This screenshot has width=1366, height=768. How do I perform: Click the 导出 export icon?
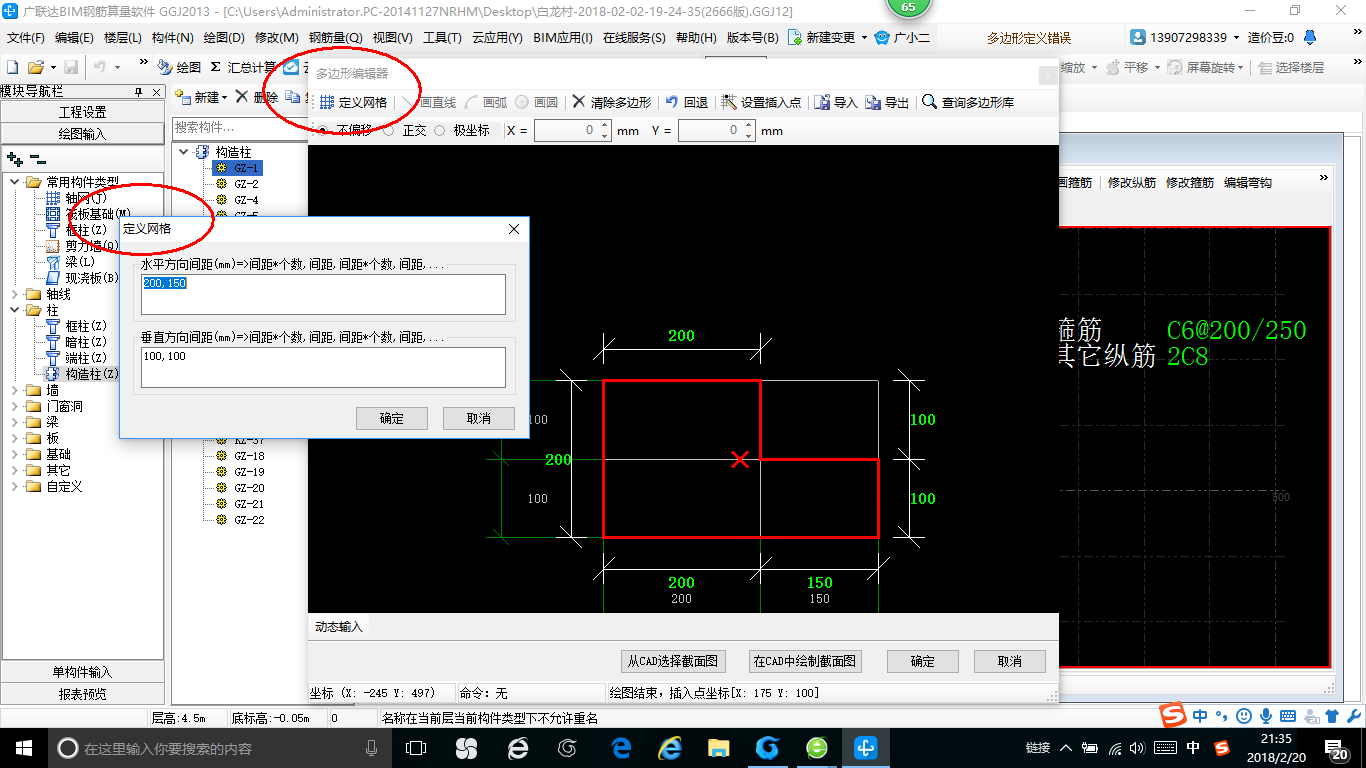[873, 102]
